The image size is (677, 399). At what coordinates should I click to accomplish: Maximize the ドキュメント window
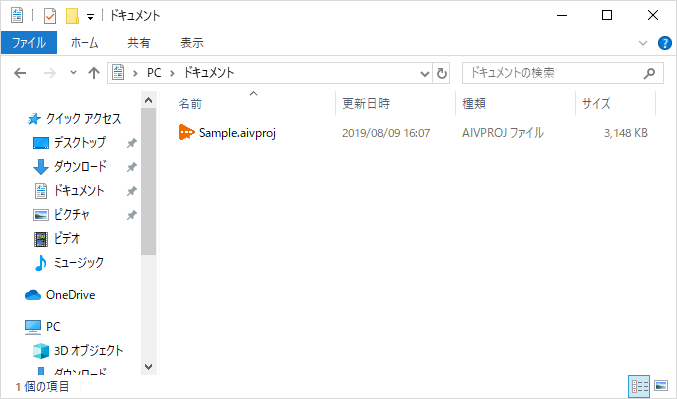click(607, 16)
